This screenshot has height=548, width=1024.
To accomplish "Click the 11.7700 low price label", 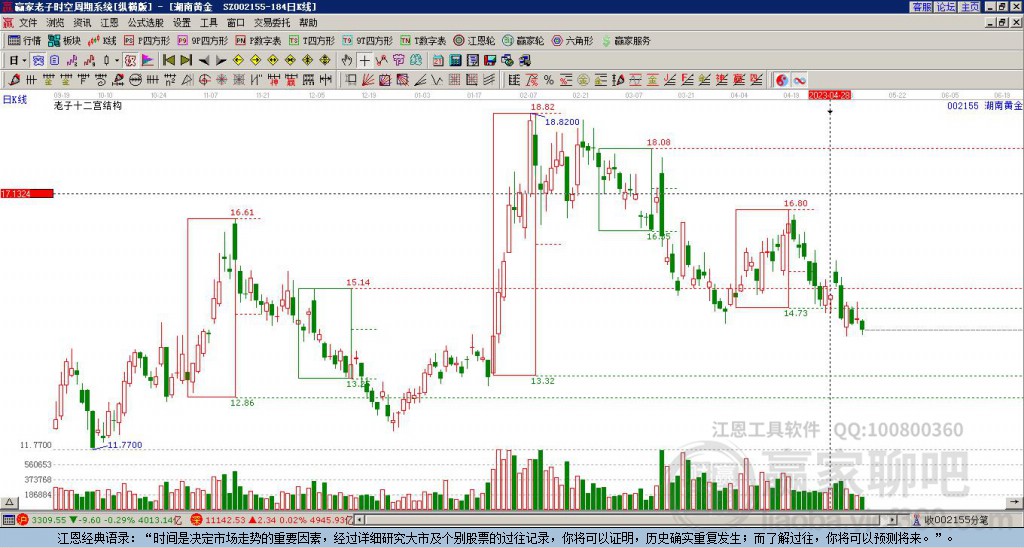I will click(125, 445).
